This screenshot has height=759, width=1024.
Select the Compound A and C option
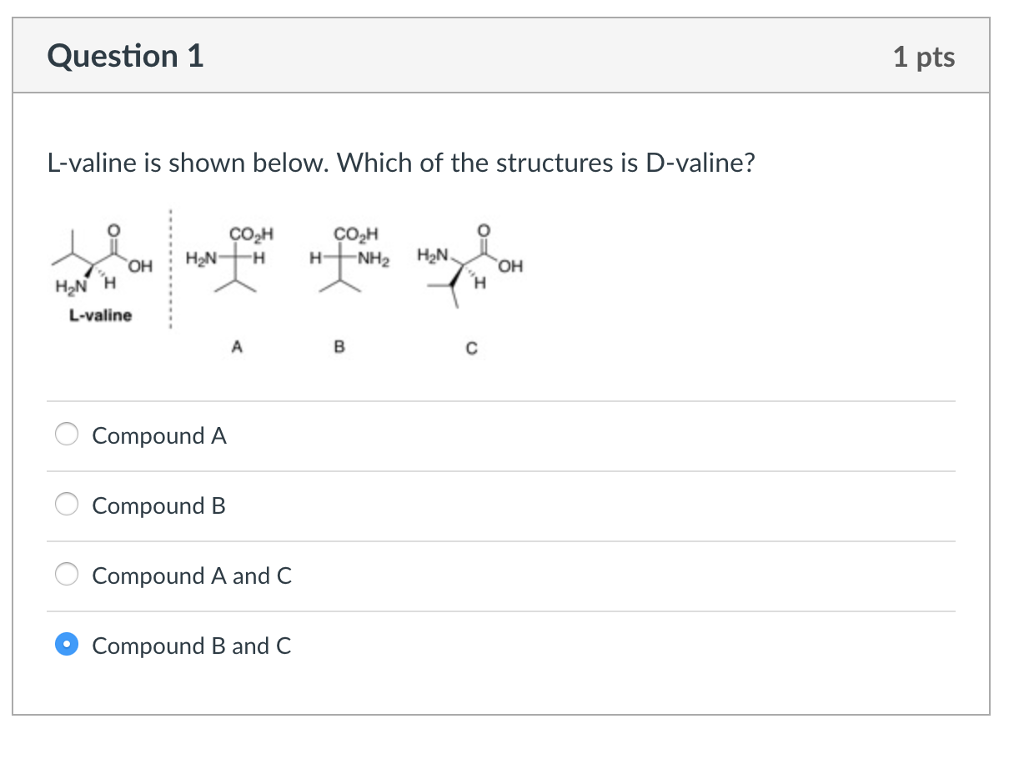(66, 575)
